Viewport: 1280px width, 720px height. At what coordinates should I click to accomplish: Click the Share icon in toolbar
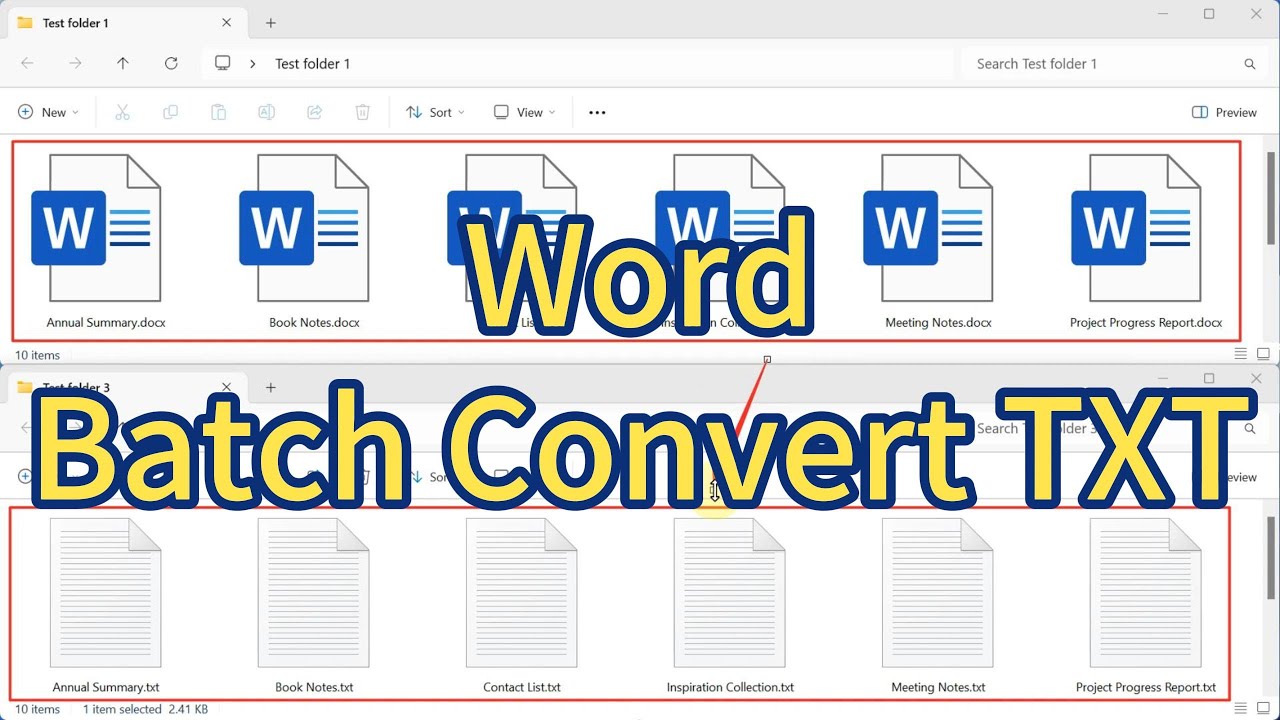click(x=314, y=112)
